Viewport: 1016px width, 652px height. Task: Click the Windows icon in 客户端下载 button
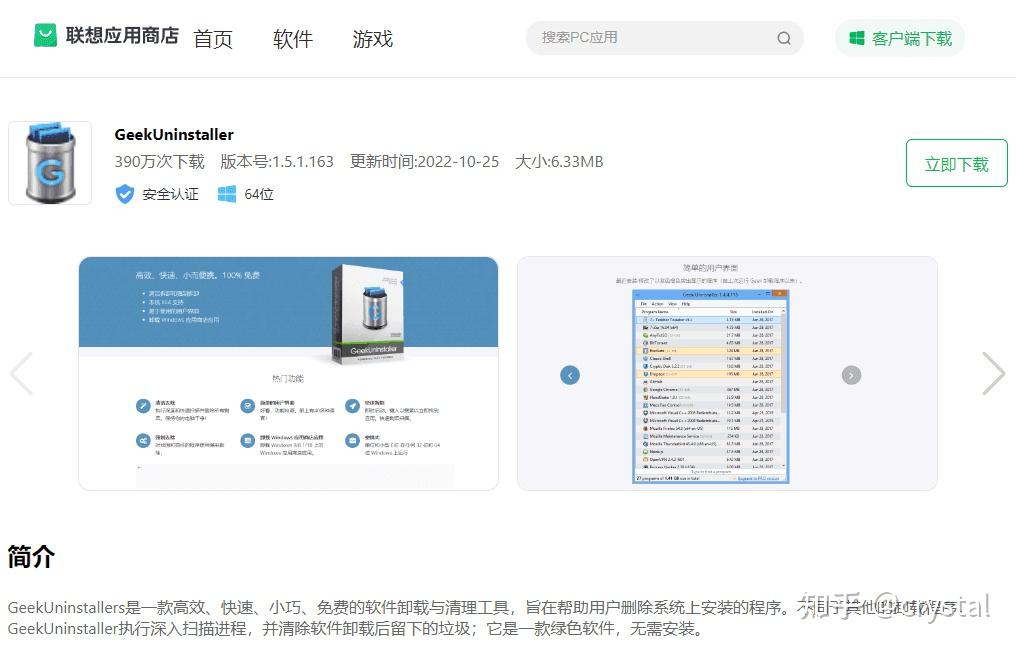857,38
